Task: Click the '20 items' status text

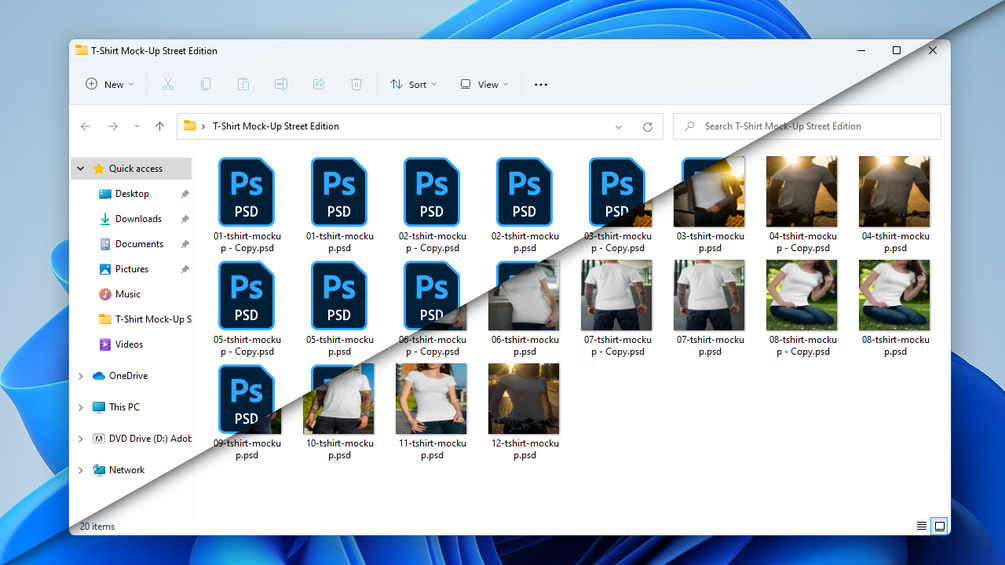Action: coord(97,527)
